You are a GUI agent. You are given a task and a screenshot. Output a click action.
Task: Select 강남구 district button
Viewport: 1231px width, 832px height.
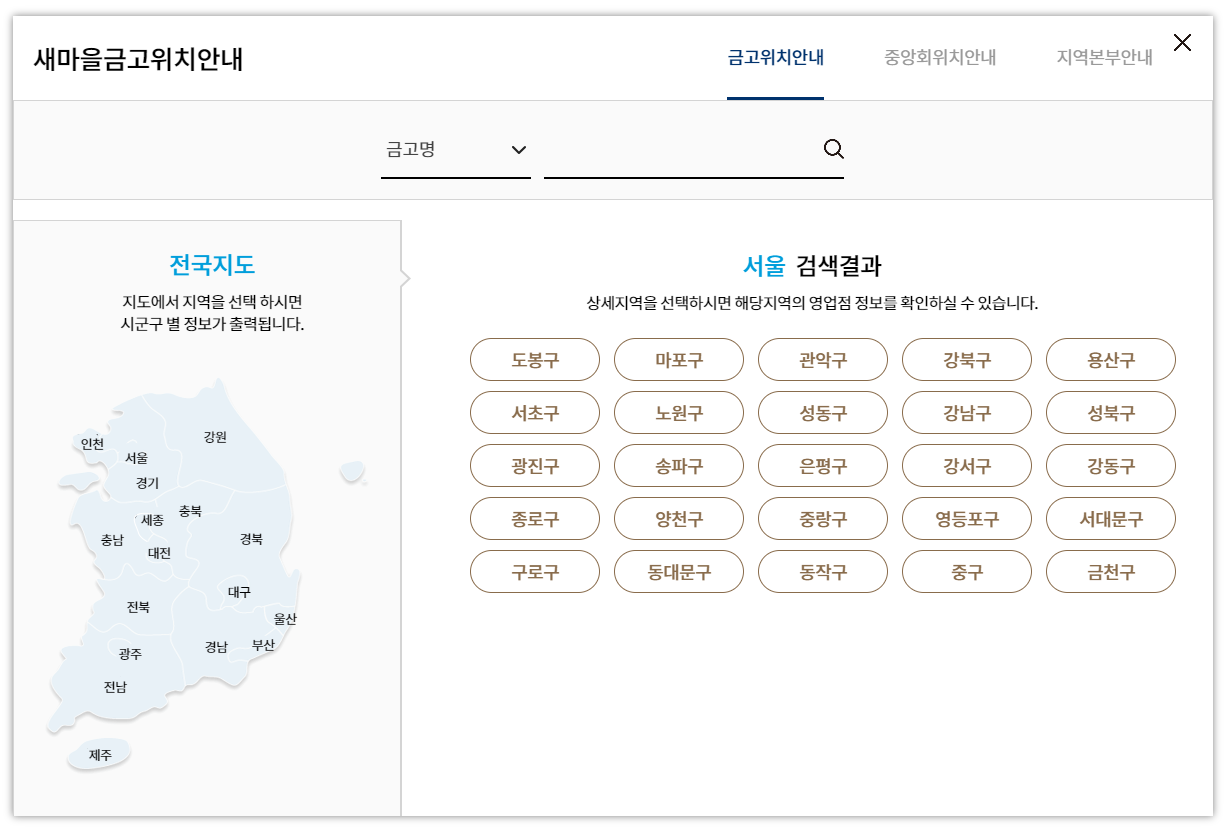pyautogui.click(x=967, y=413)
